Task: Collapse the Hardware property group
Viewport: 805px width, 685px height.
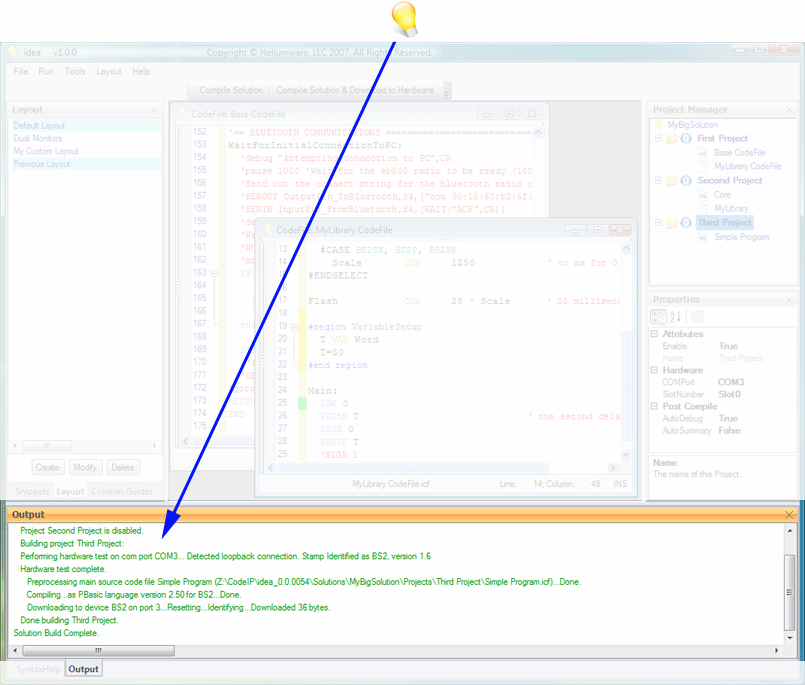Action: point(653,370)
